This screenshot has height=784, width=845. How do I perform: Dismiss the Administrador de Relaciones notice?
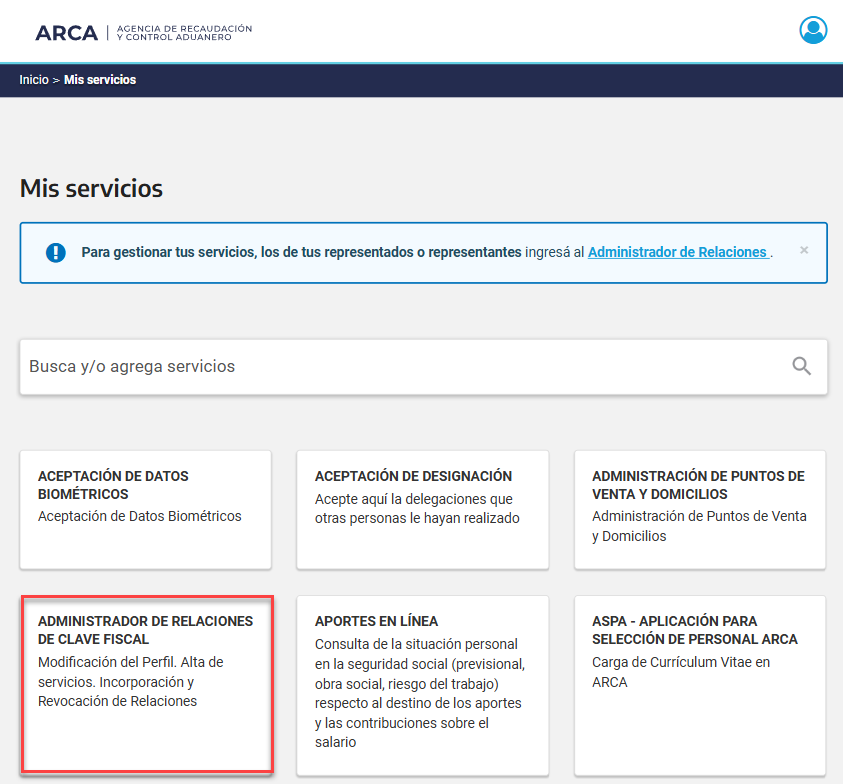[803, 250]
